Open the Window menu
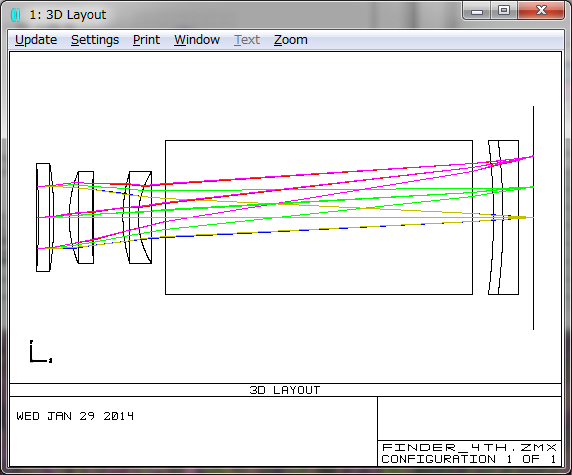572x475 pixels. (x=197, y=40)
